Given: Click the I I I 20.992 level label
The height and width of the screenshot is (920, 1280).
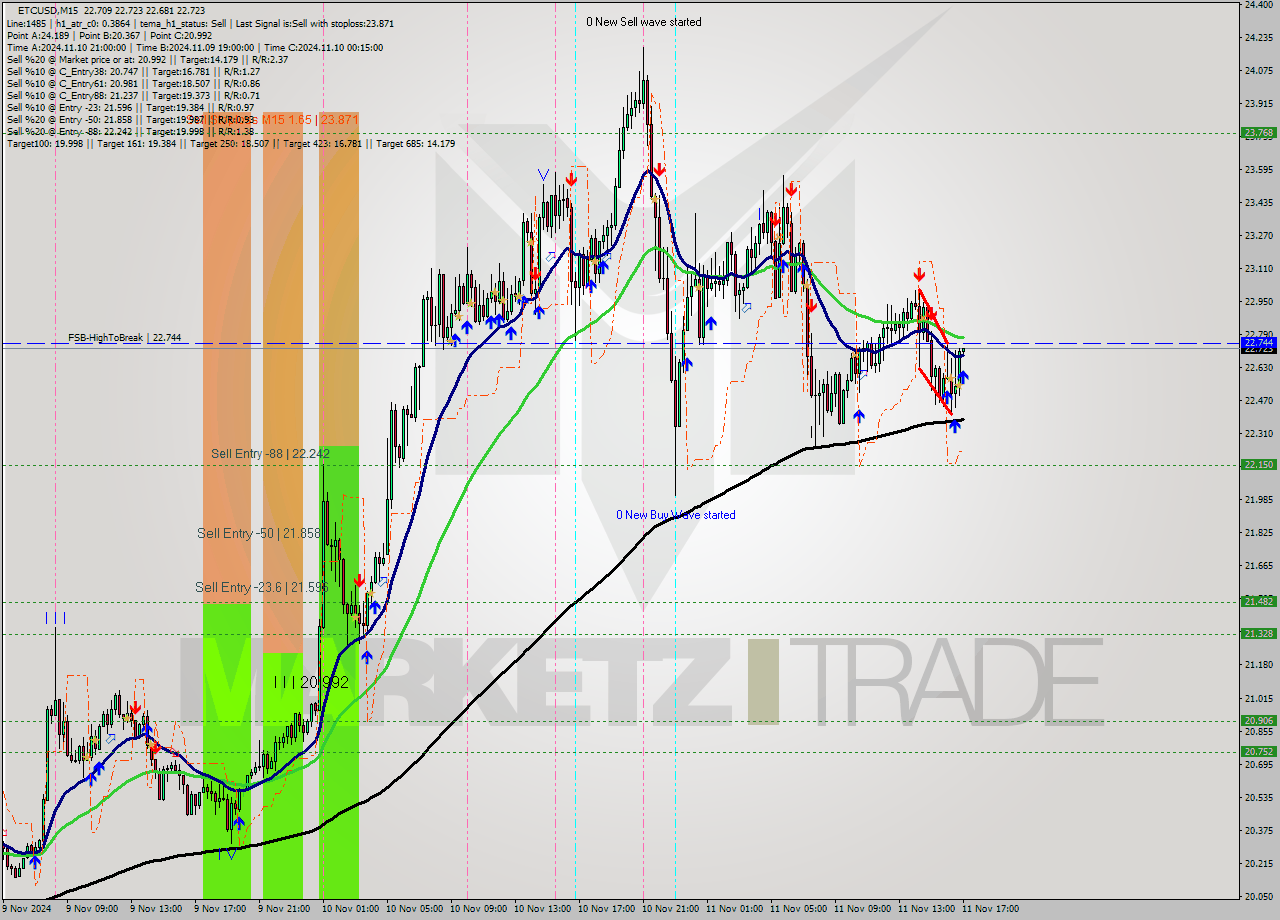Looking at the screenshot, I should [x=311, y=682].
